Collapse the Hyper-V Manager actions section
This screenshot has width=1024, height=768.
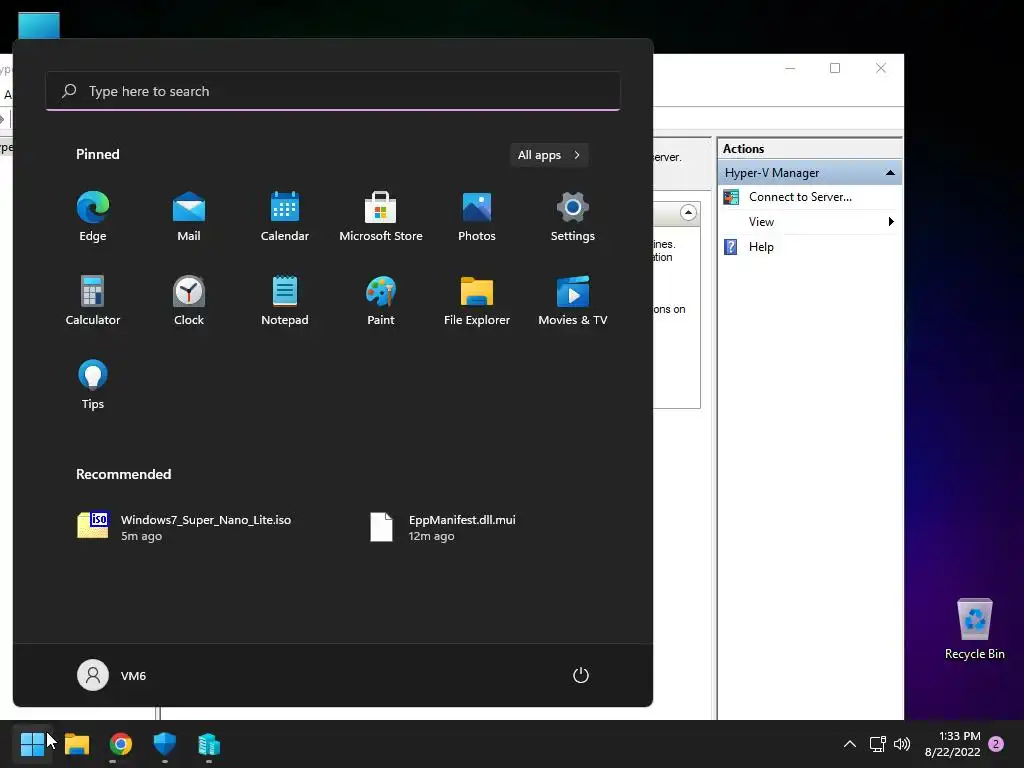889,172
